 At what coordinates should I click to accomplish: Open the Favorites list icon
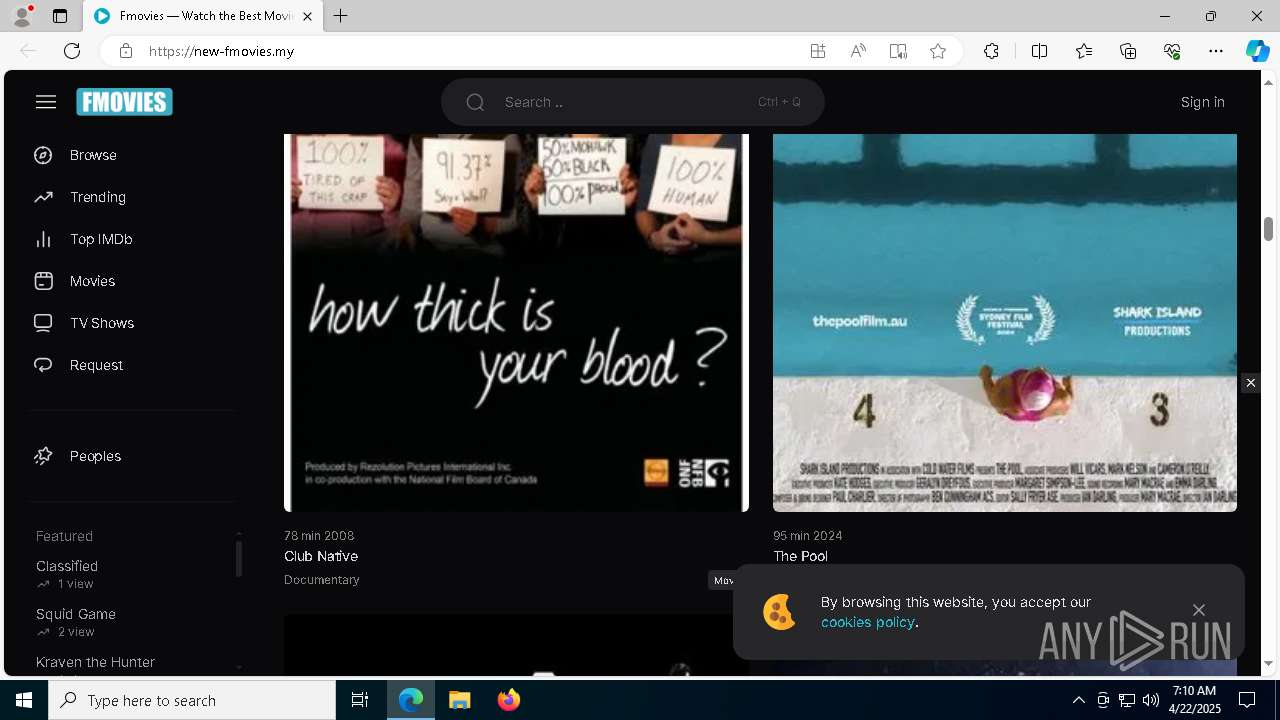tap(1084, 51)
